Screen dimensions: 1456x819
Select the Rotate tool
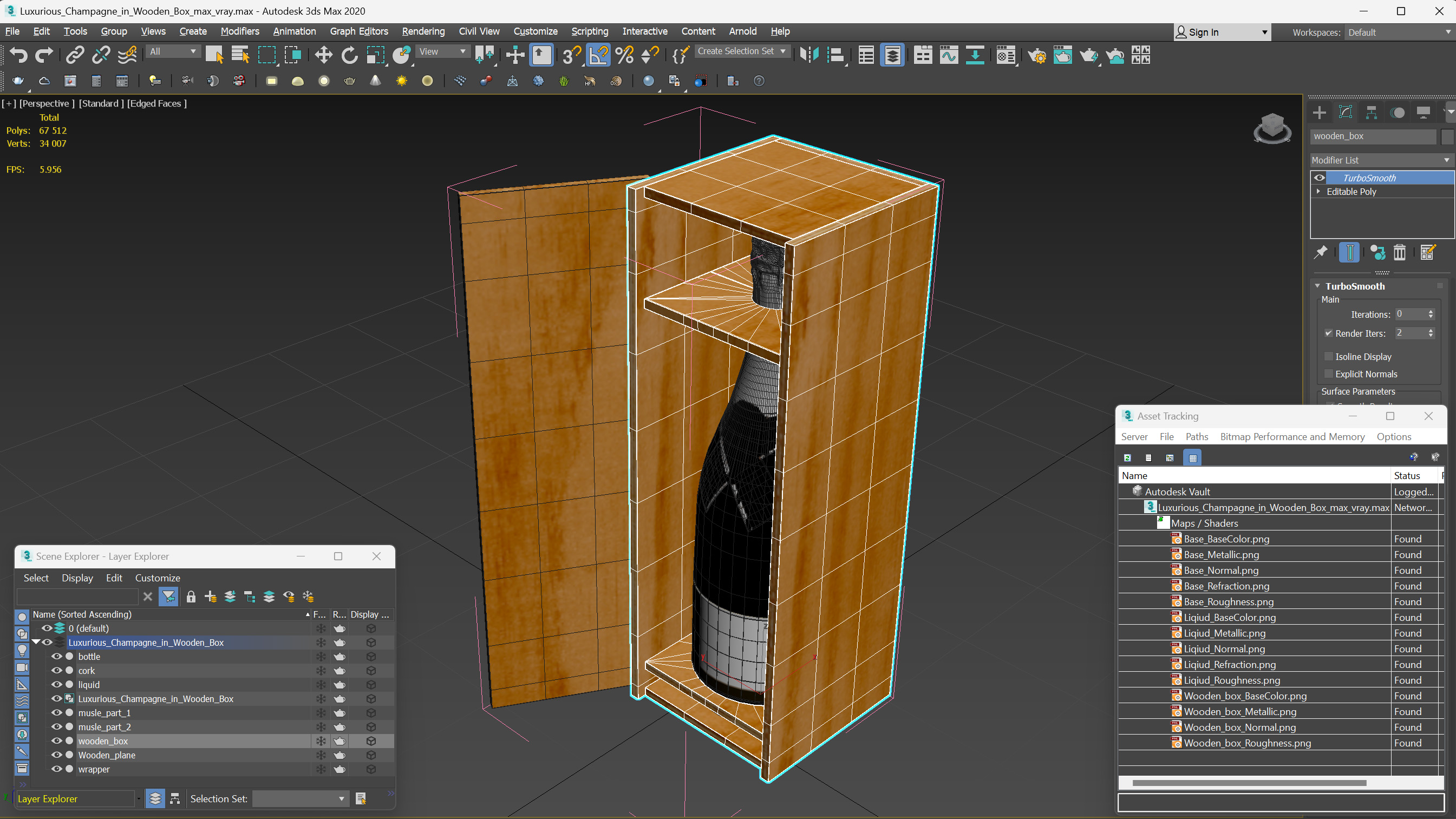349,55
